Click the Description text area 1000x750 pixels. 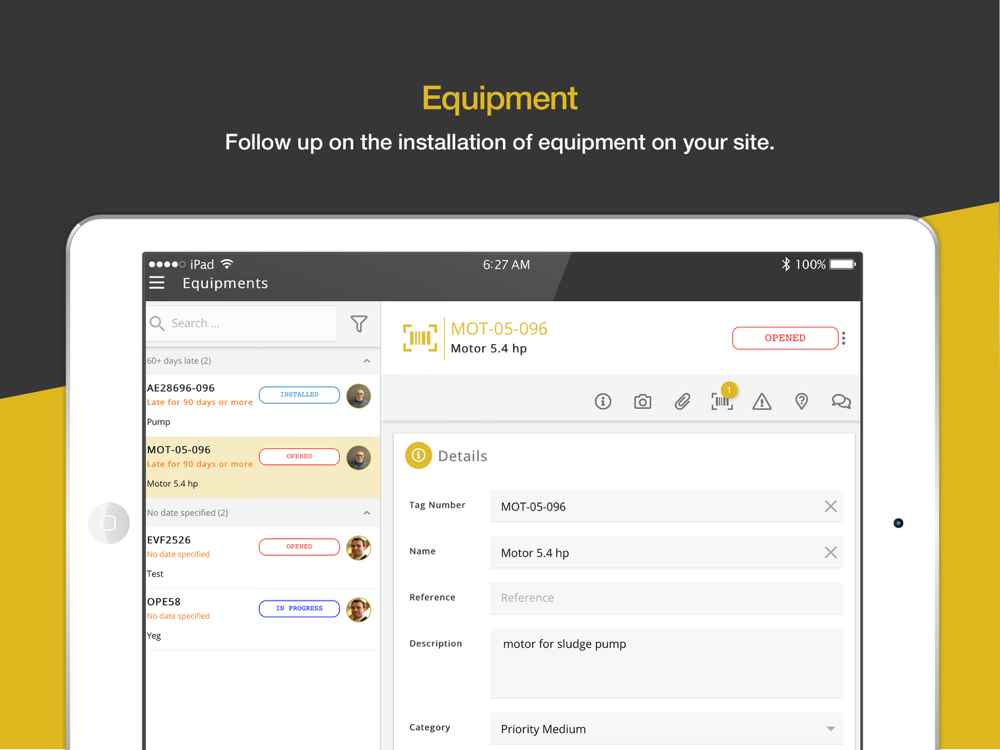pos(666,663)
